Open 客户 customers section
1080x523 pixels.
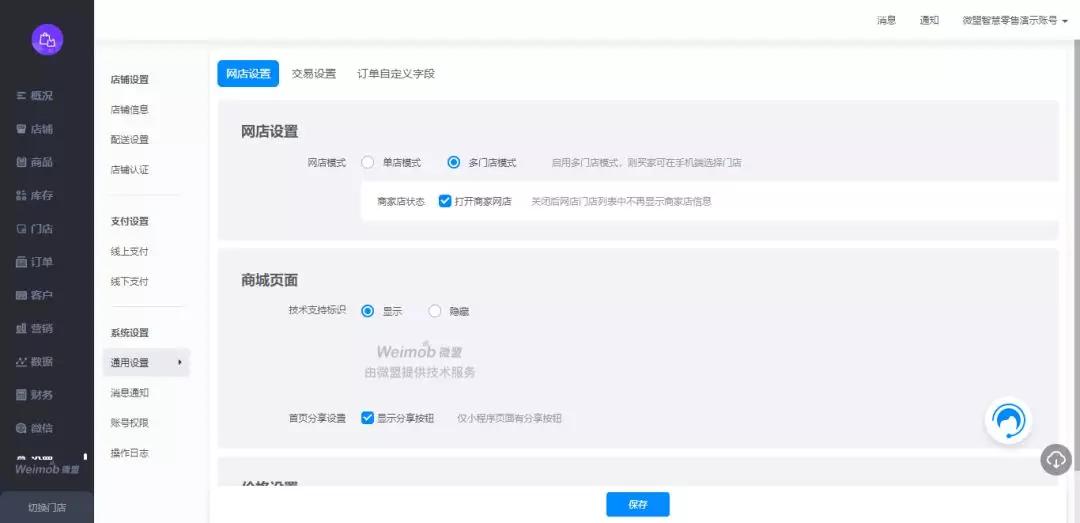click(34, 295)
